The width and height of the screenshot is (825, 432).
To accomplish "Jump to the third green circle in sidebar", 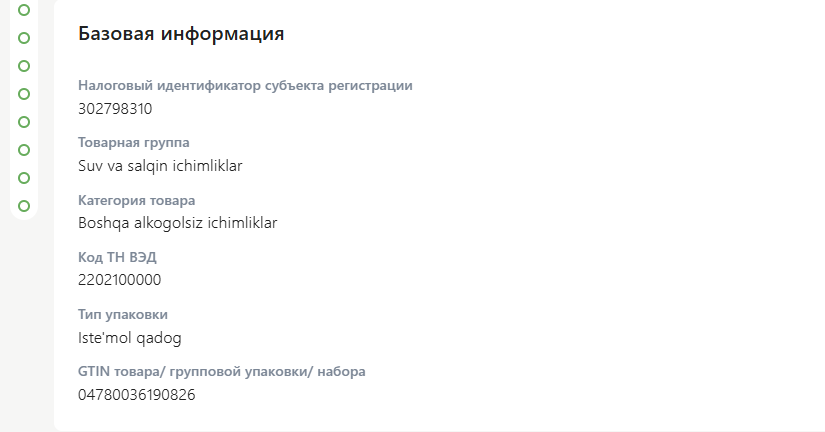I will 24,66.
